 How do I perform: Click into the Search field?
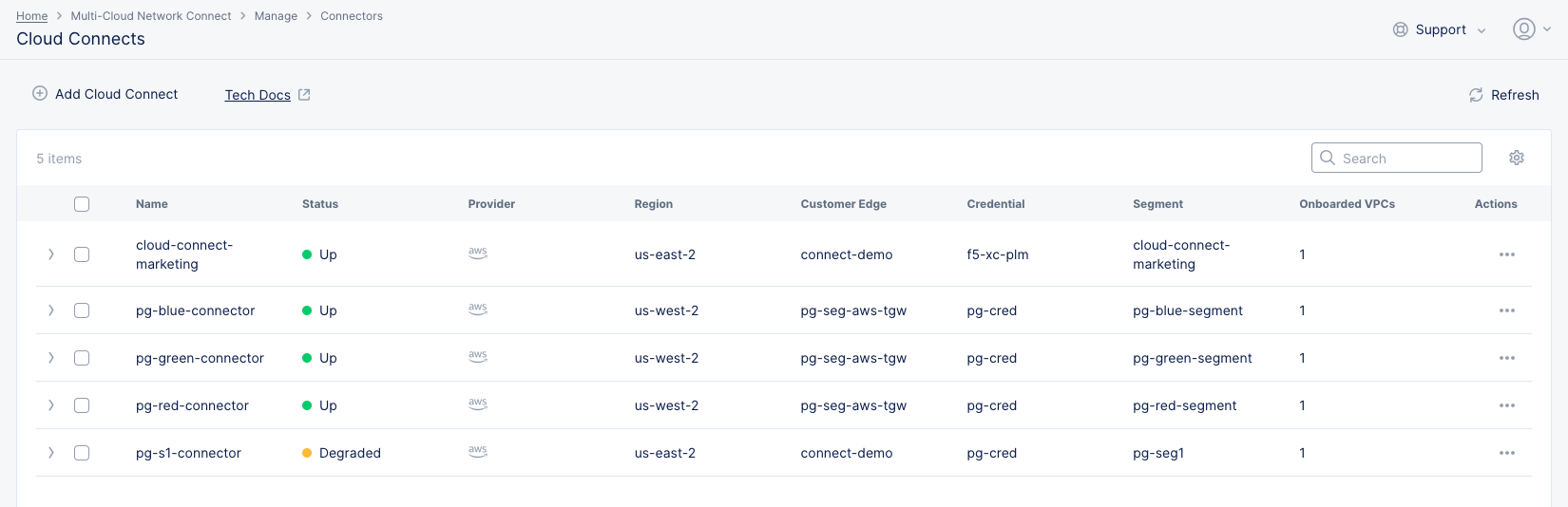(1406, 158)
